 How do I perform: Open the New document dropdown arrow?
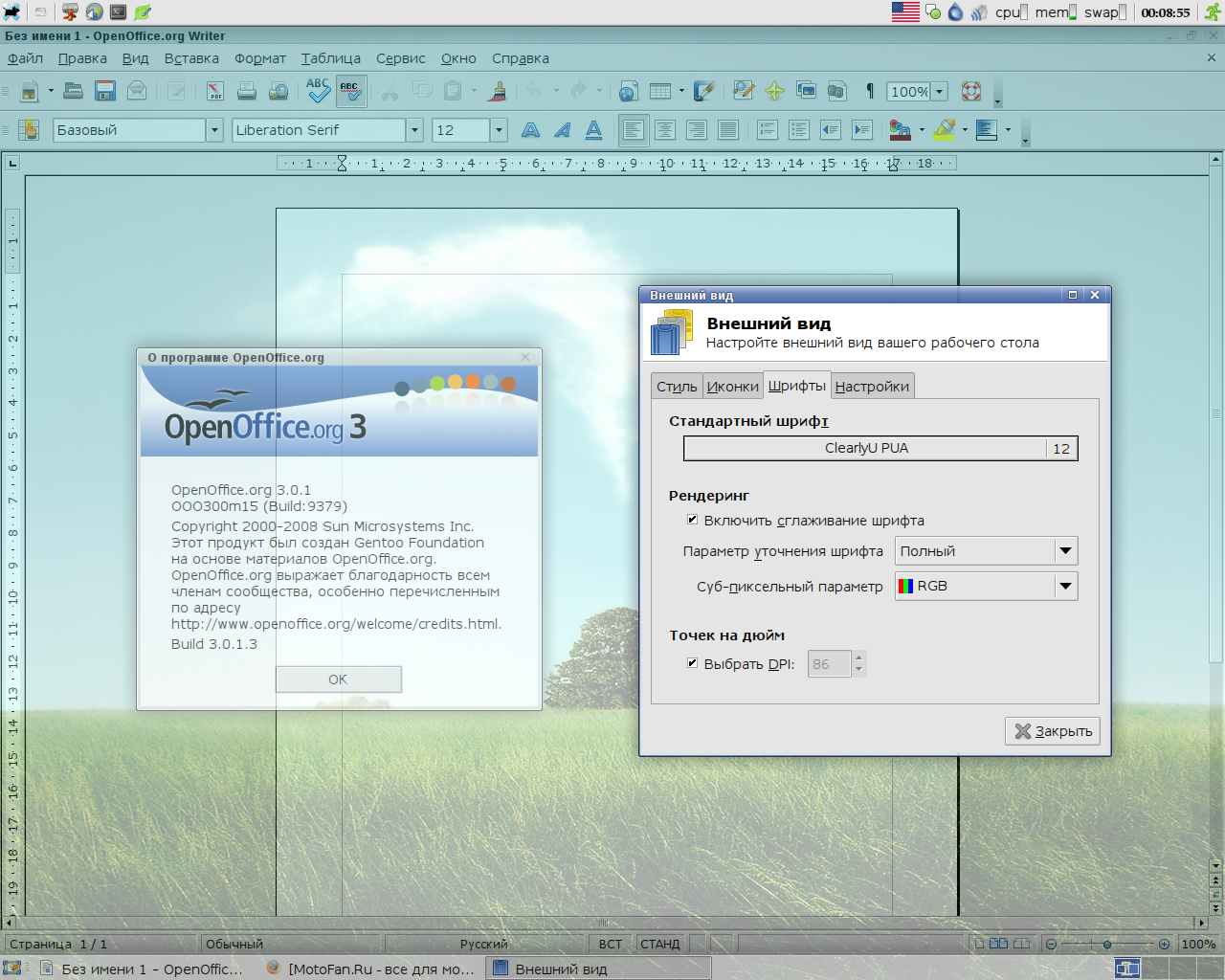coord(50,92)
